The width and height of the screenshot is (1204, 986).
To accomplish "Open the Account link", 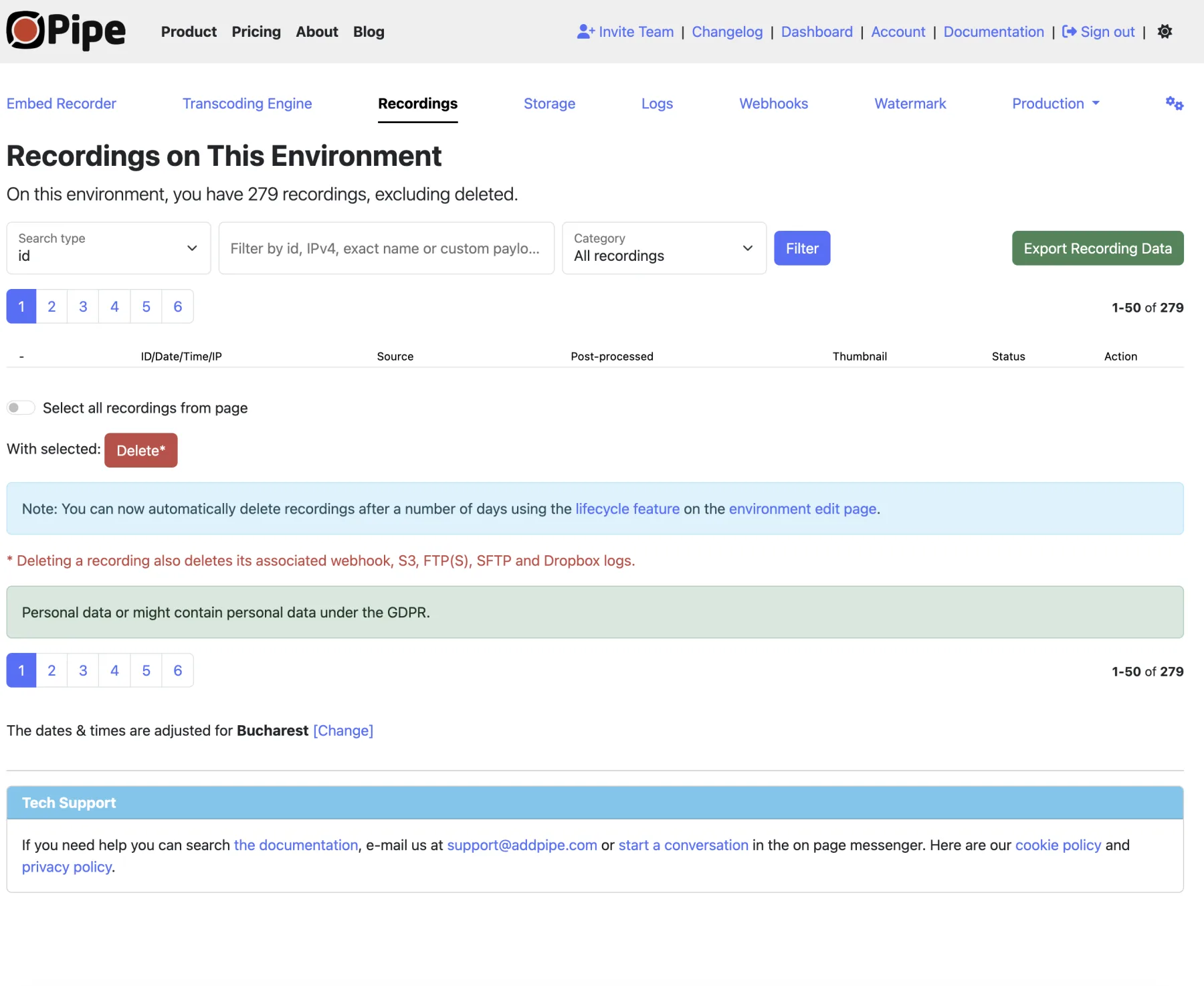I will point(898,31).
